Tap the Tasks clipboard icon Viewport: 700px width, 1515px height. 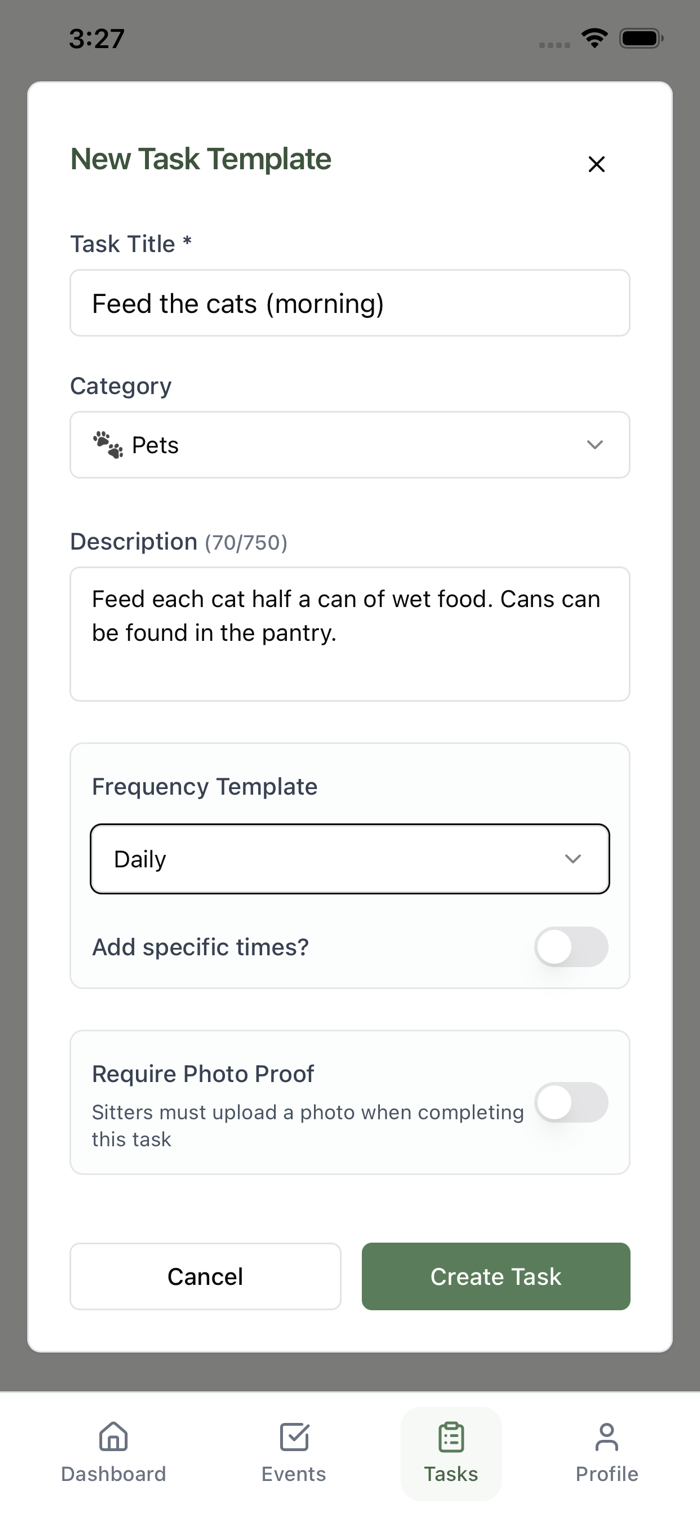click(451, 1437)
